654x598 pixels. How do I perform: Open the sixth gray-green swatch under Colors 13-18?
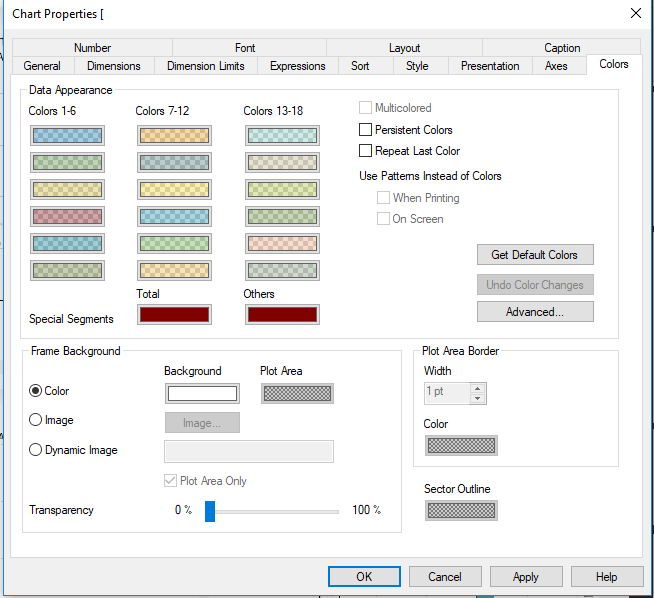(x=282, y=271)
